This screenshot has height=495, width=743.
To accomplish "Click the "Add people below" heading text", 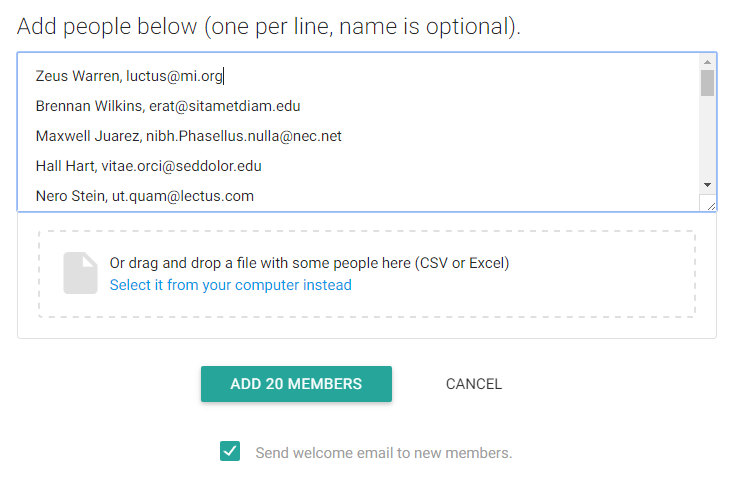I will [x=269, y=26].
